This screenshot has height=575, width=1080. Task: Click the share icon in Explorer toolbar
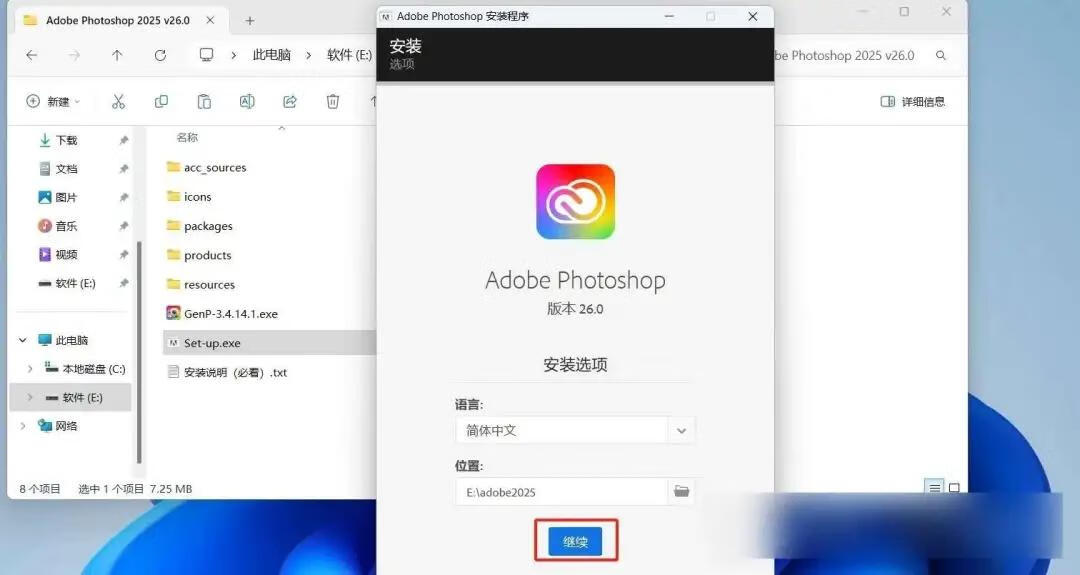[290, 102]
